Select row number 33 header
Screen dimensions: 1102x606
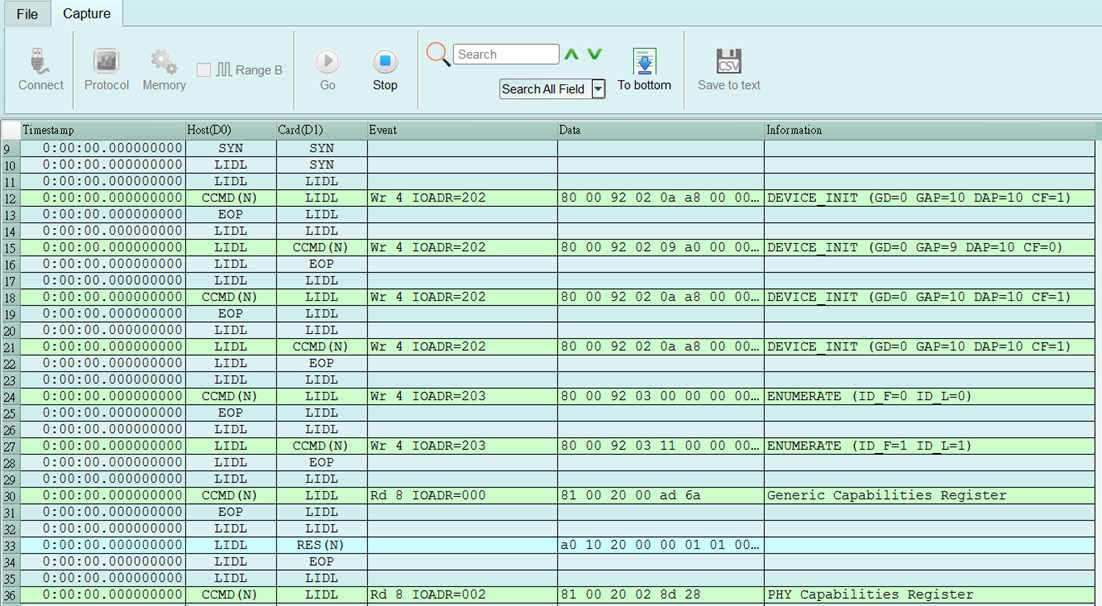coord(11,546)
